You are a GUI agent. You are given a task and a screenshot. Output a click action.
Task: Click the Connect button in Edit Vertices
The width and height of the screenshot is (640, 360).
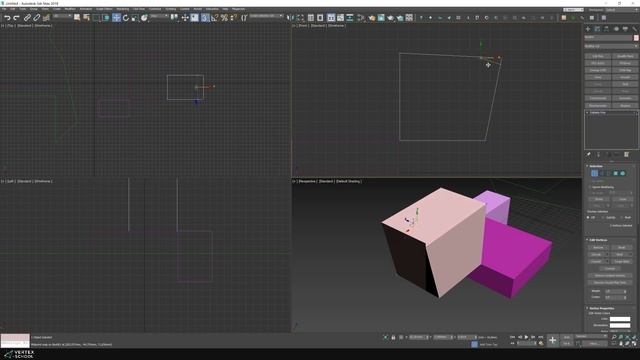[x=610, y=269]
